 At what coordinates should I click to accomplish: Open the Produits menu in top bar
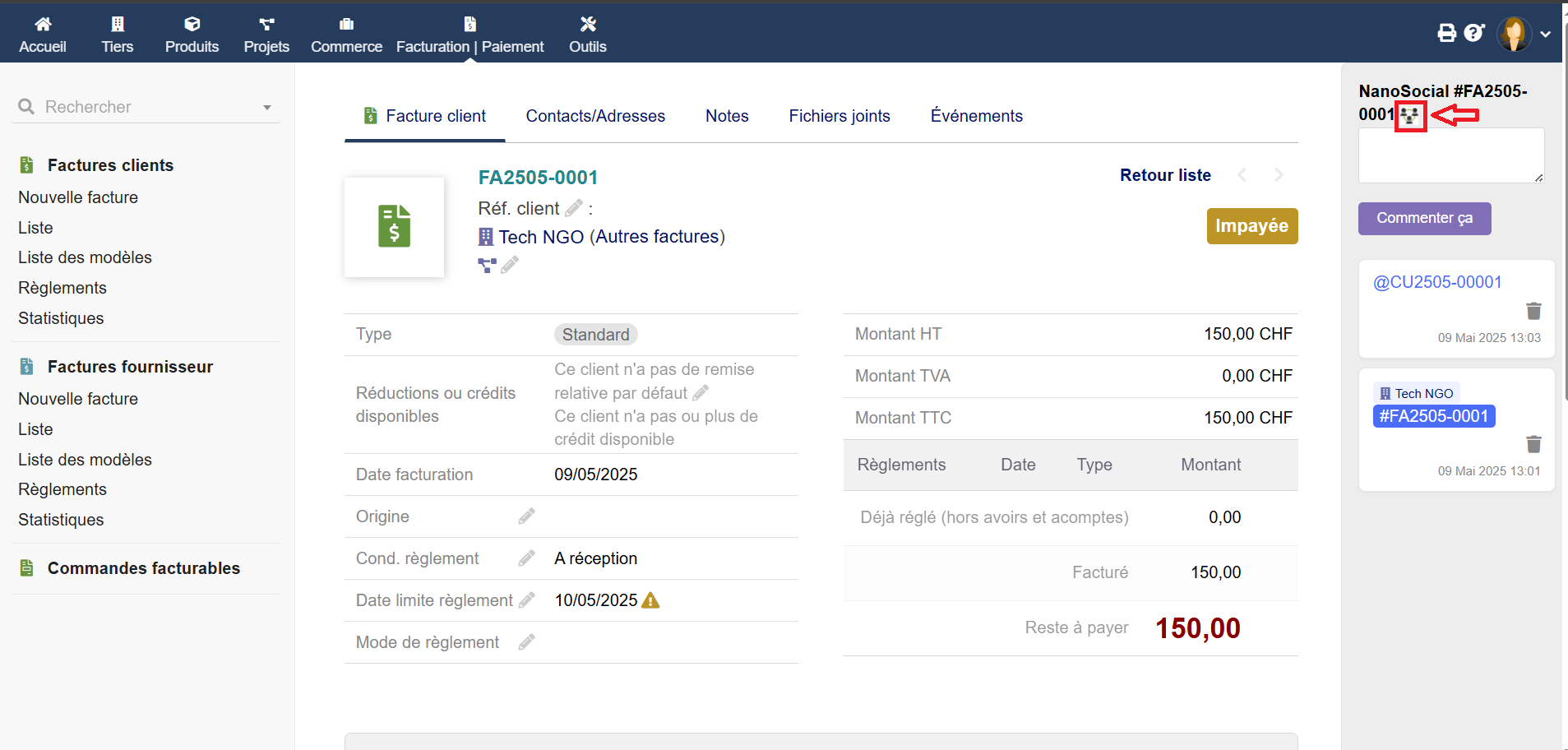pos(192,35)
